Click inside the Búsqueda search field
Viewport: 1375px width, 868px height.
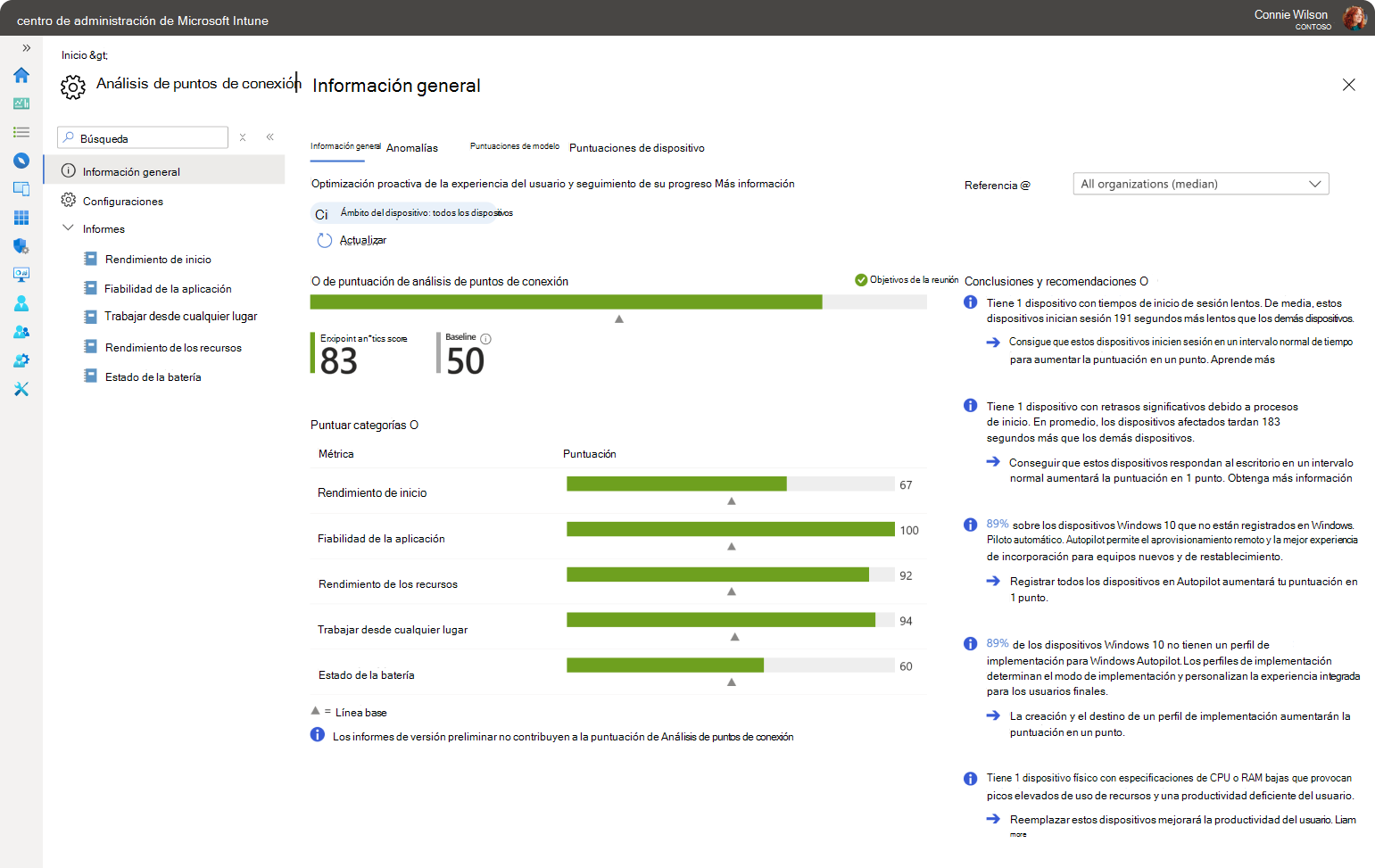coord(143,137)
